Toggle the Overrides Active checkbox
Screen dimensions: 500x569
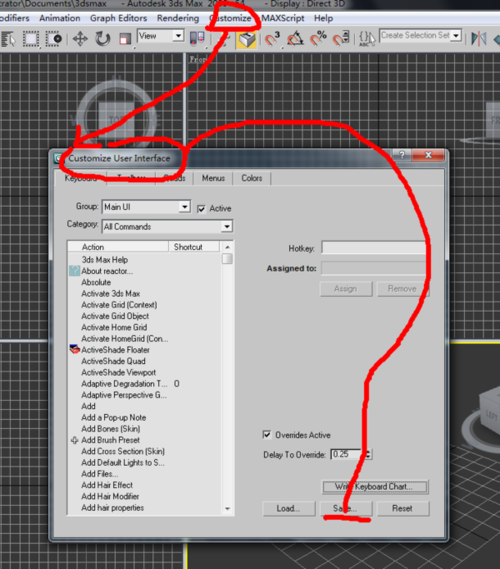(x=267, y=434)
